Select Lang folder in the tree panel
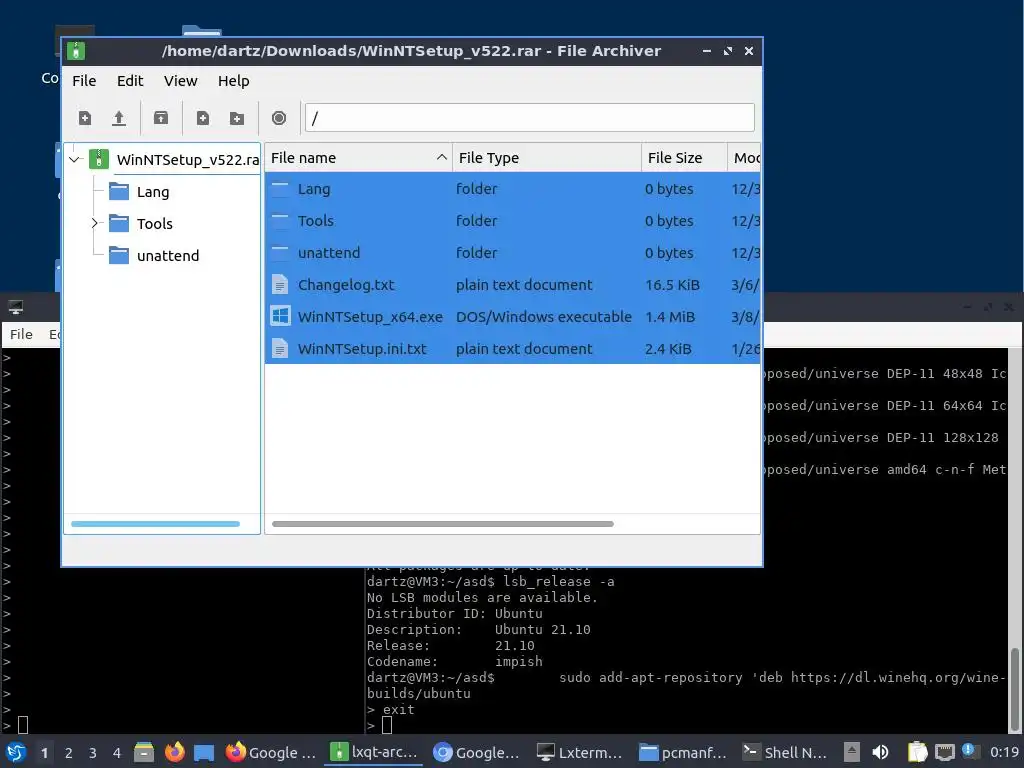The width and height of the screenshot is (1024, 768). point(153,192)
